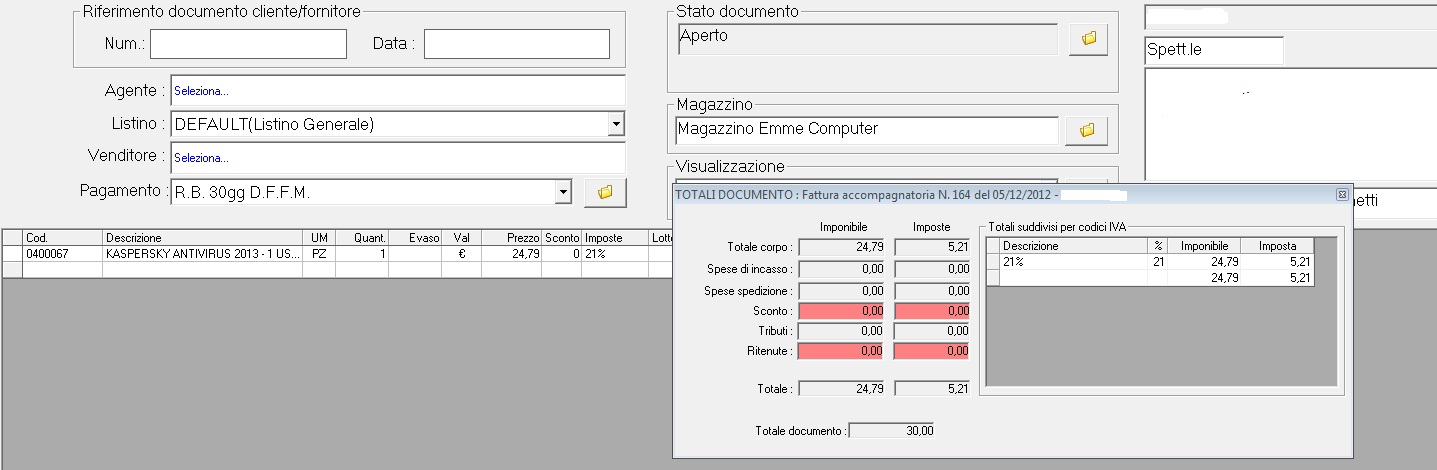Click the Sconto column header in grid

click(562, 238)
